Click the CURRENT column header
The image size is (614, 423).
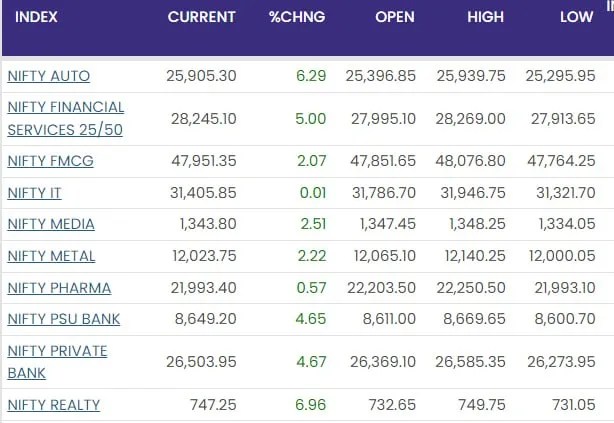coord(202,17)
